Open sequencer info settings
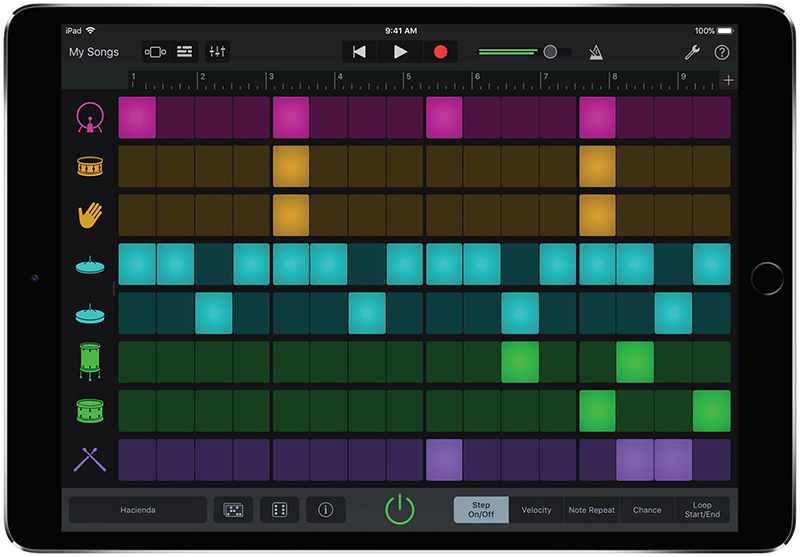Screen dimensions: 800x557 click(x=326, y=510)
